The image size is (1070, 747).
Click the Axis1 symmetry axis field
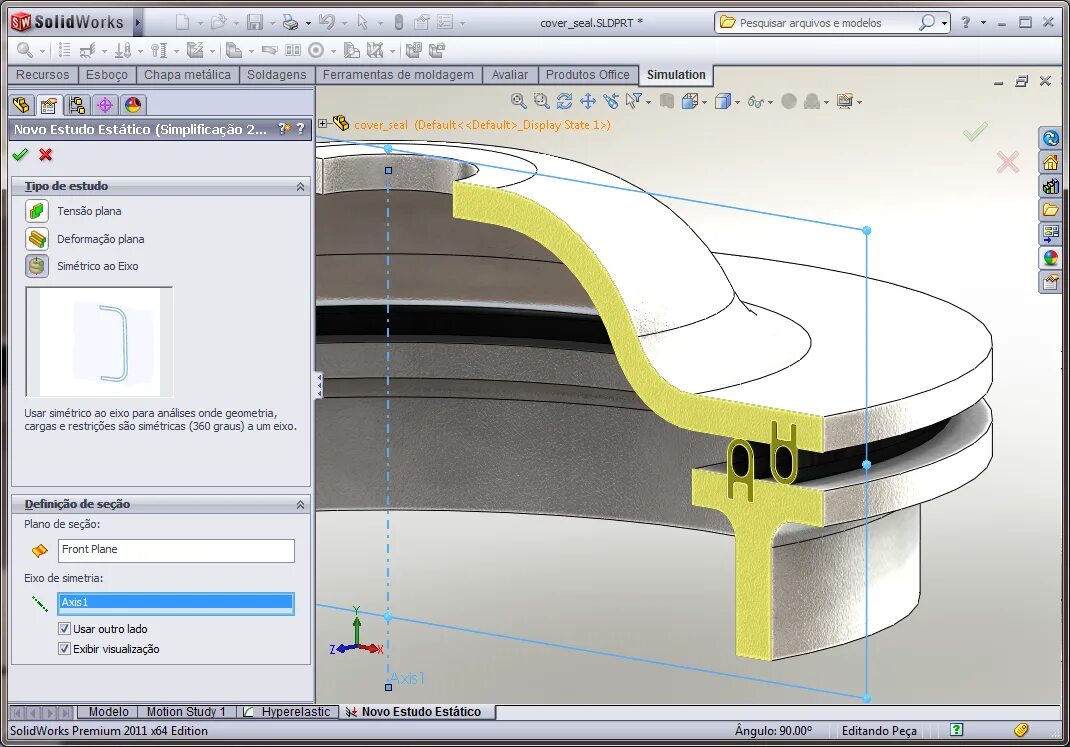click(x=176, y=603)
